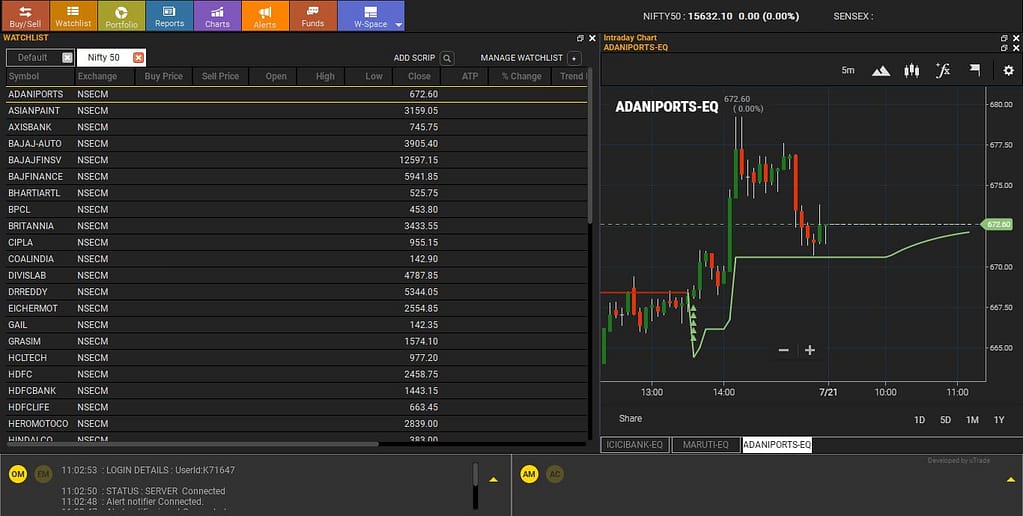Select the COALINDIA watchlist row

point(297,259)
